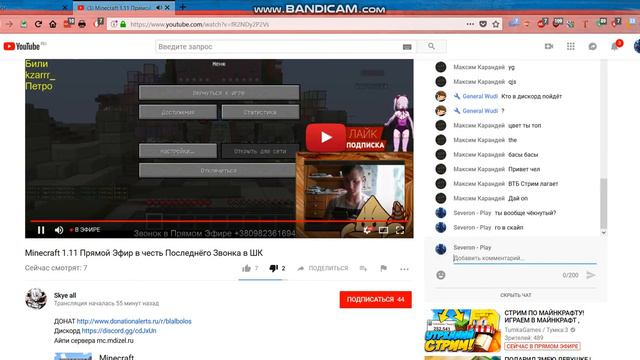Click the Skye all channel name
Screen dimensions: 640x360
click(65, 296)
